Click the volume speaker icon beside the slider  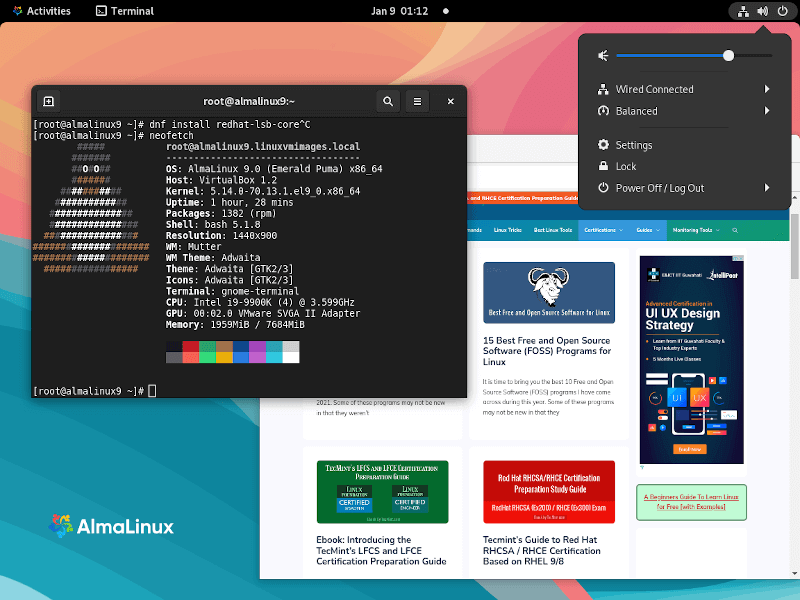[603, 56]
